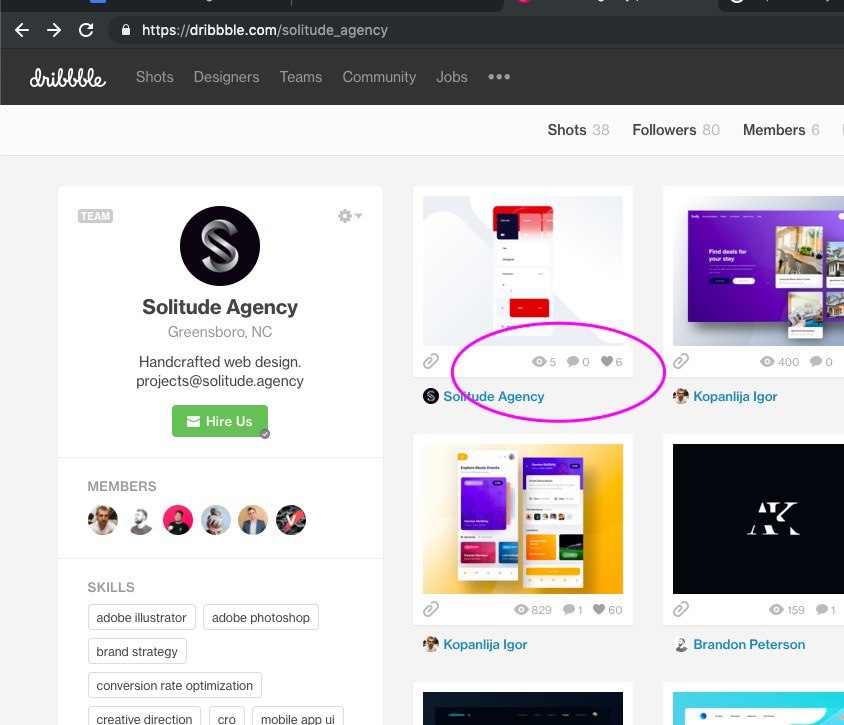Open the first member avatar in Members

pos(103,520)
